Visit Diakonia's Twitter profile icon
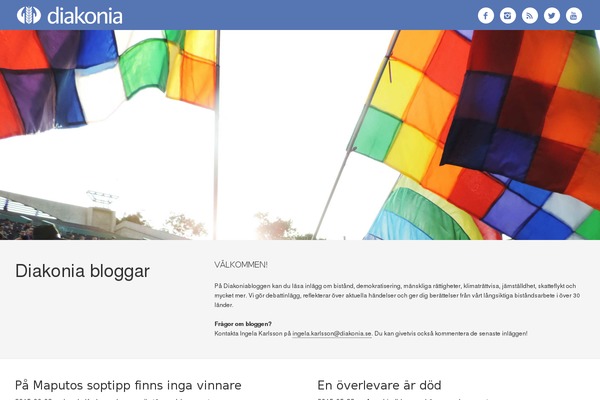 click(552, 16)
